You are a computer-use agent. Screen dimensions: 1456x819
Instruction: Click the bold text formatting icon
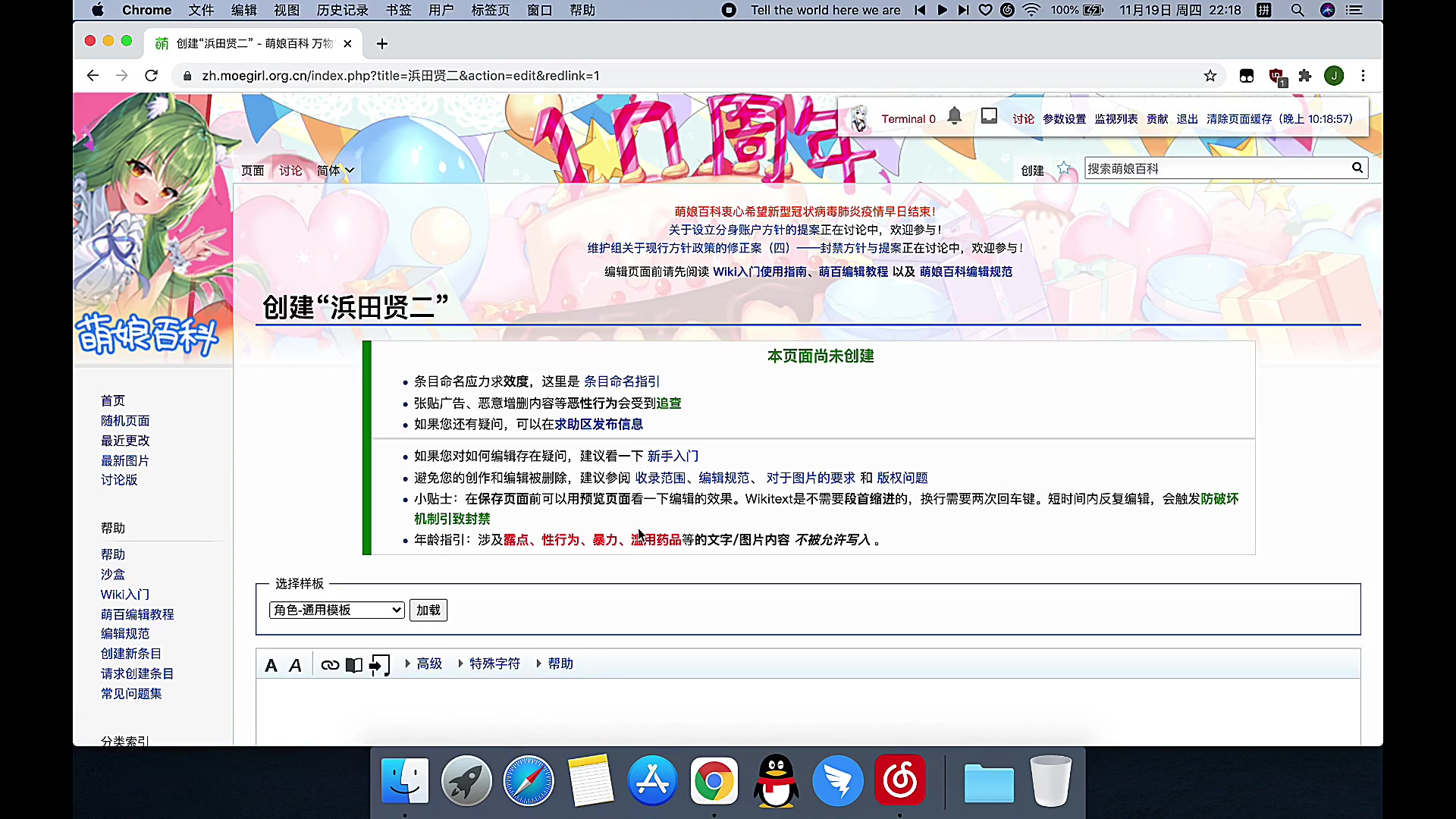271,663
